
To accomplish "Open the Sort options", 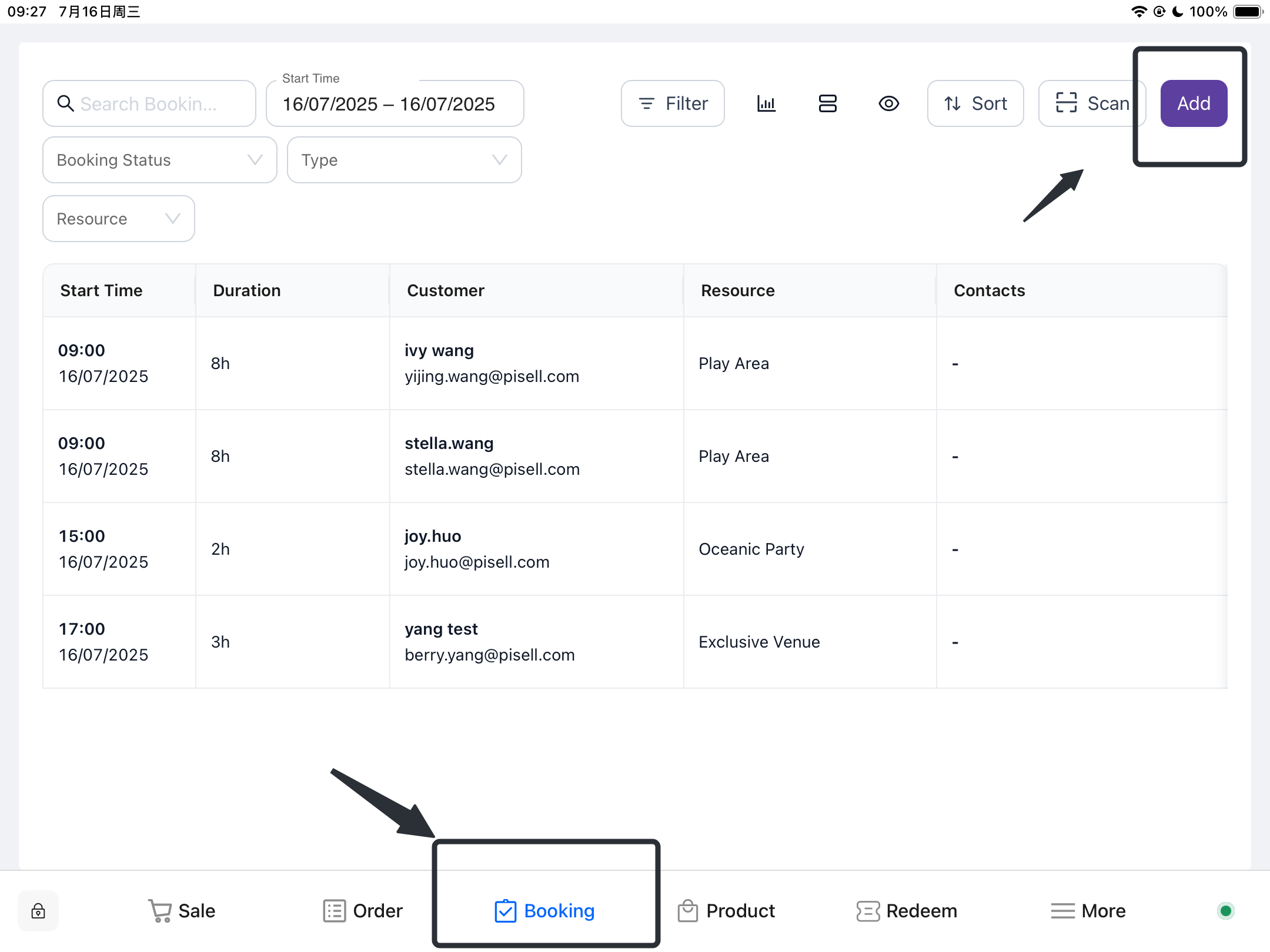I will 975,103.
